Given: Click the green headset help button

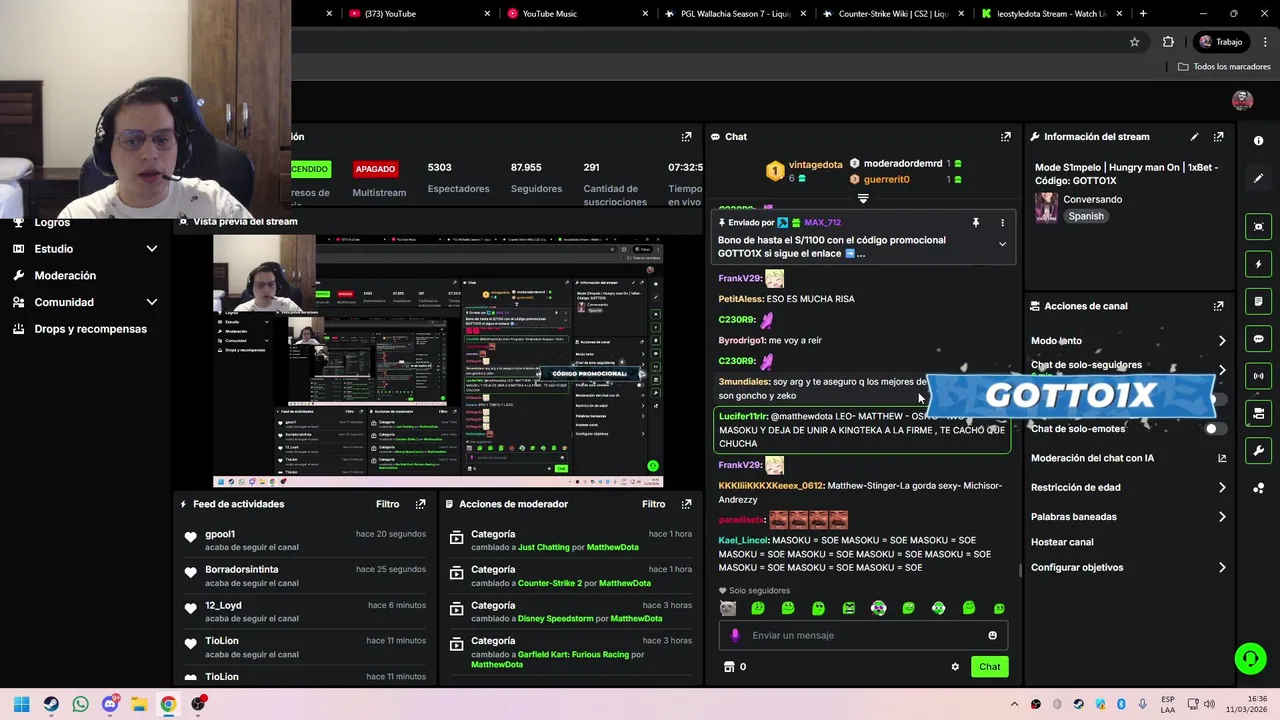Looking at the screenshot, I should 1250,658.
